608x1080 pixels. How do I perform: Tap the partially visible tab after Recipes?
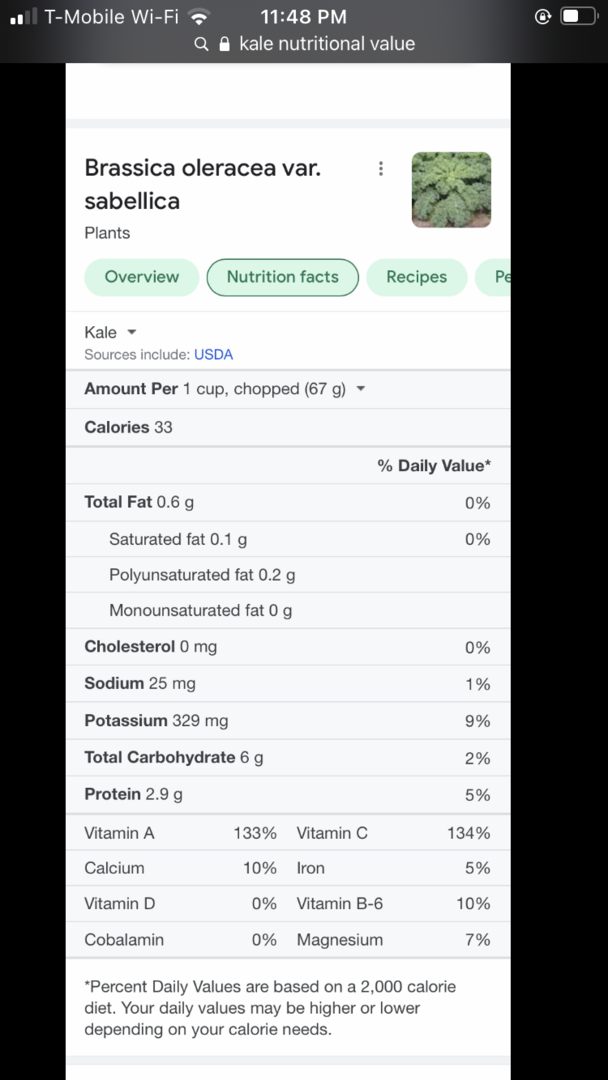493,277
